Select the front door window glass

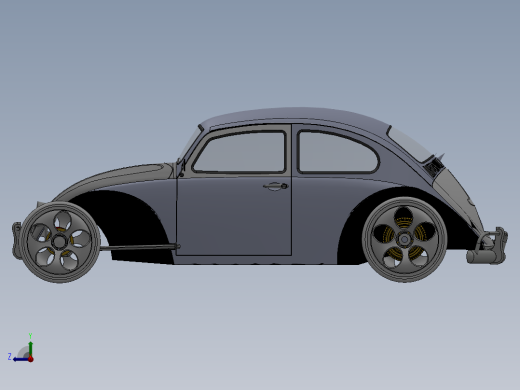click(242, 152)
